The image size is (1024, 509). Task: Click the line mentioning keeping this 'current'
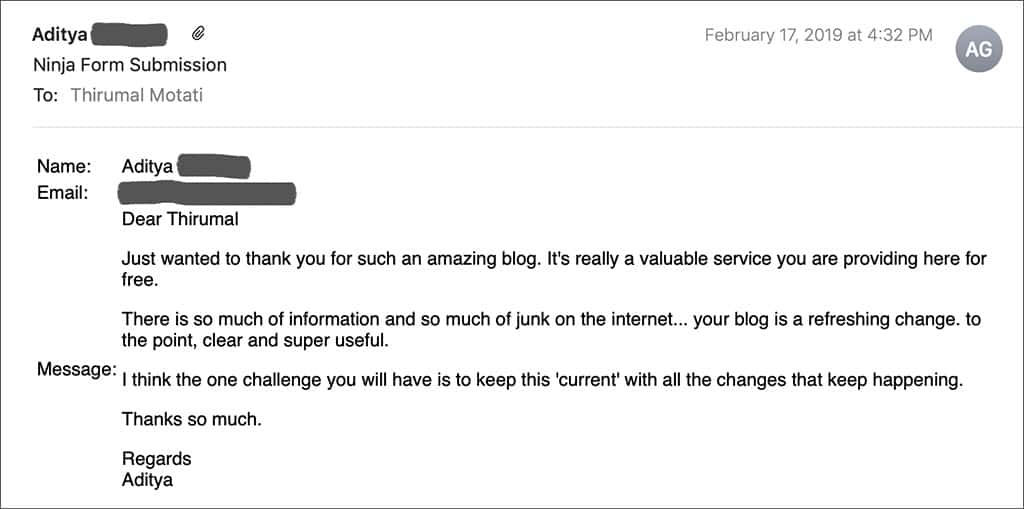coord(542,380)
